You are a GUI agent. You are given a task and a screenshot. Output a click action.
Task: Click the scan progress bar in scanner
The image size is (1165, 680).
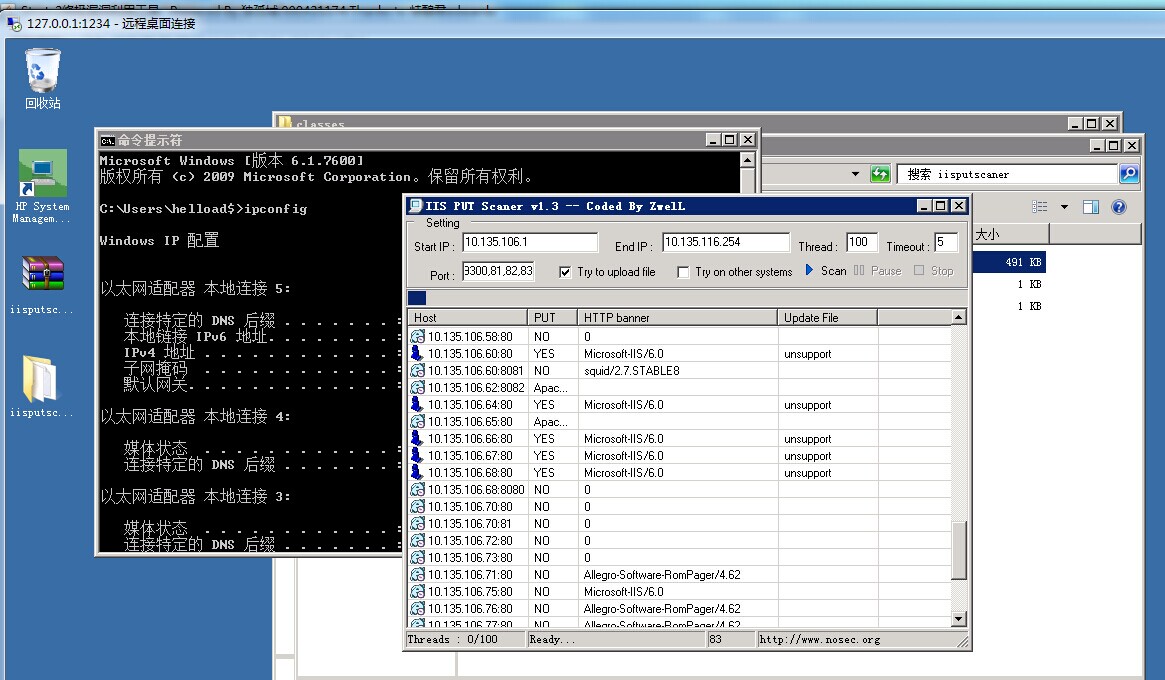(687, 298)
